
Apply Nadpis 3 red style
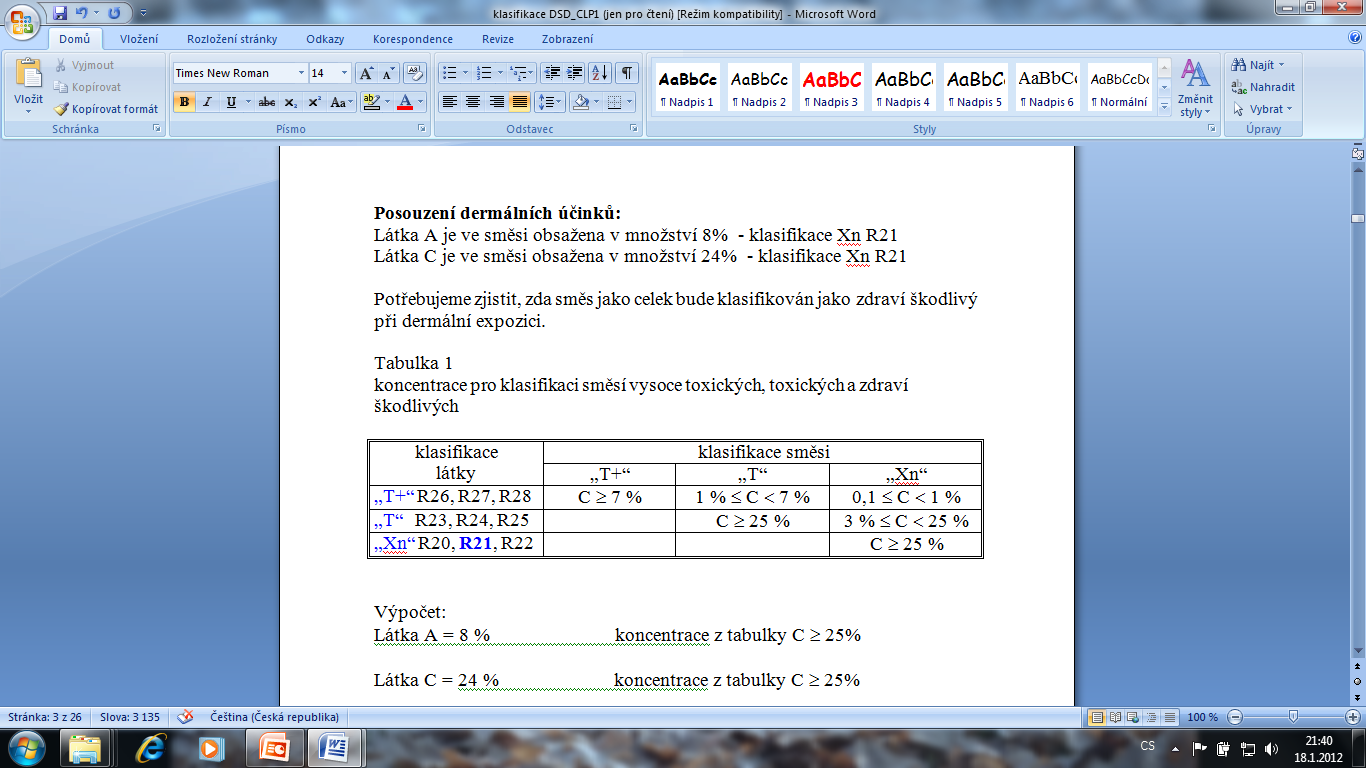click(x=831, y=87)
